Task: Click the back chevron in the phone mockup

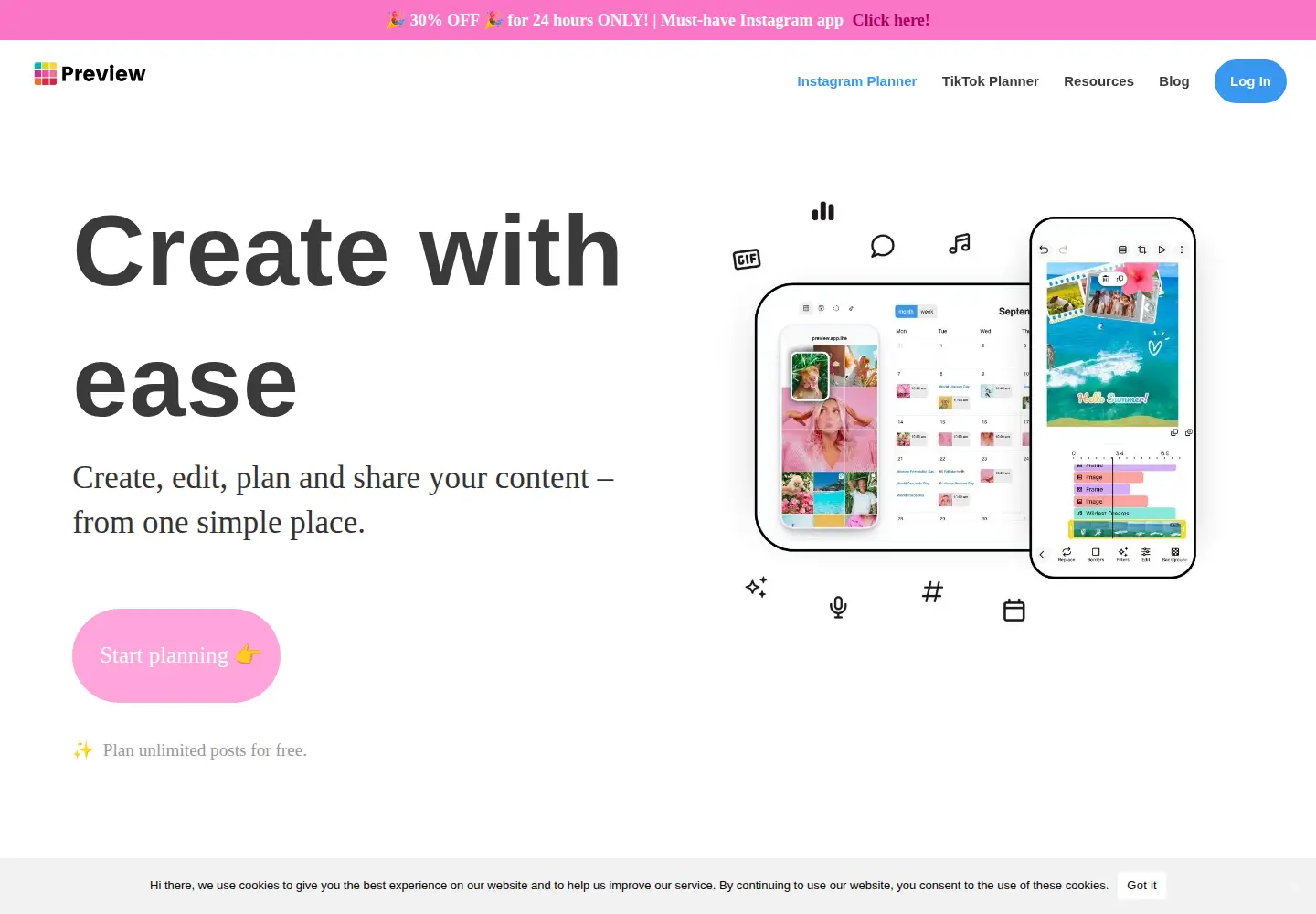Action: (x=1042, y=554)
